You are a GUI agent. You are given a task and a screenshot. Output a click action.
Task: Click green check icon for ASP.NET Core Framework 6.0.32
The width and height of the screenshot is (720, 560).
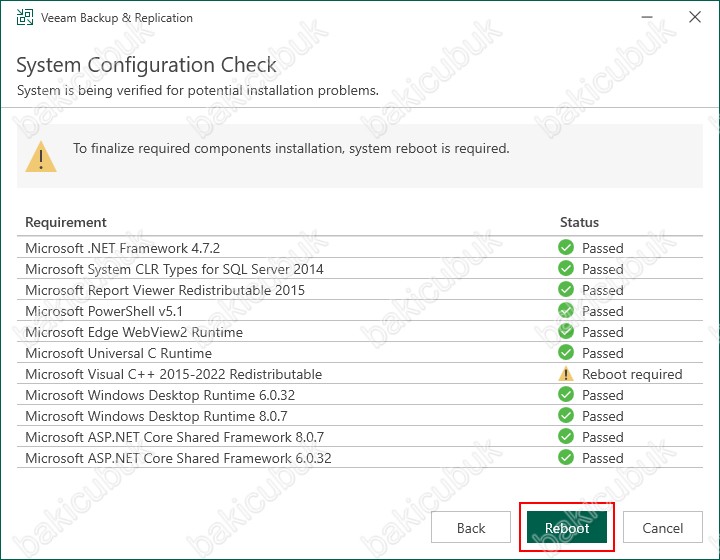click(x=566, y=458)
